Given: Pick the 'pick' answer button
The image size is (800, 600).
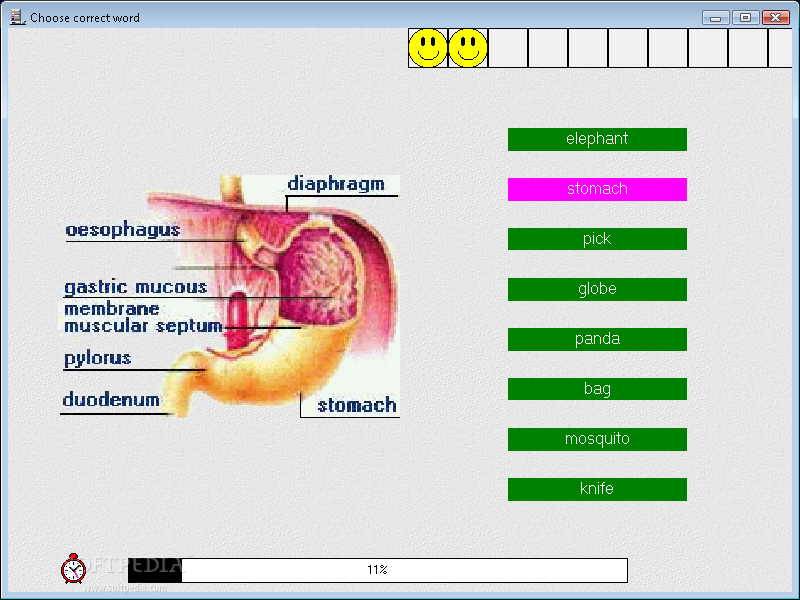Looking at the screenshot, I should click(597, 239).
